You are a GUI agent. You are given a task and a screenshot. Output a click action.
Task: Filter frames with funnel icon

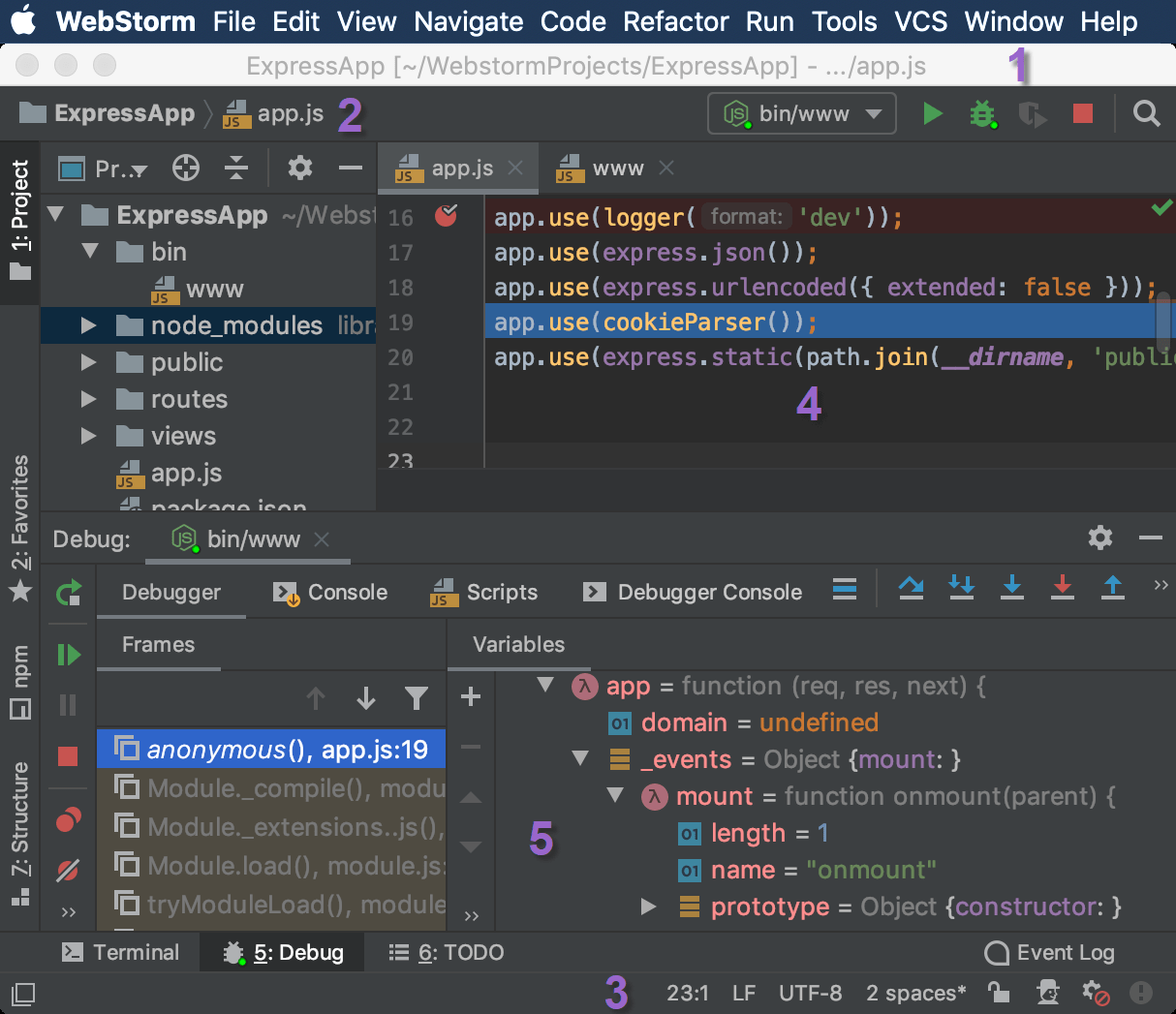coord(417,698)
